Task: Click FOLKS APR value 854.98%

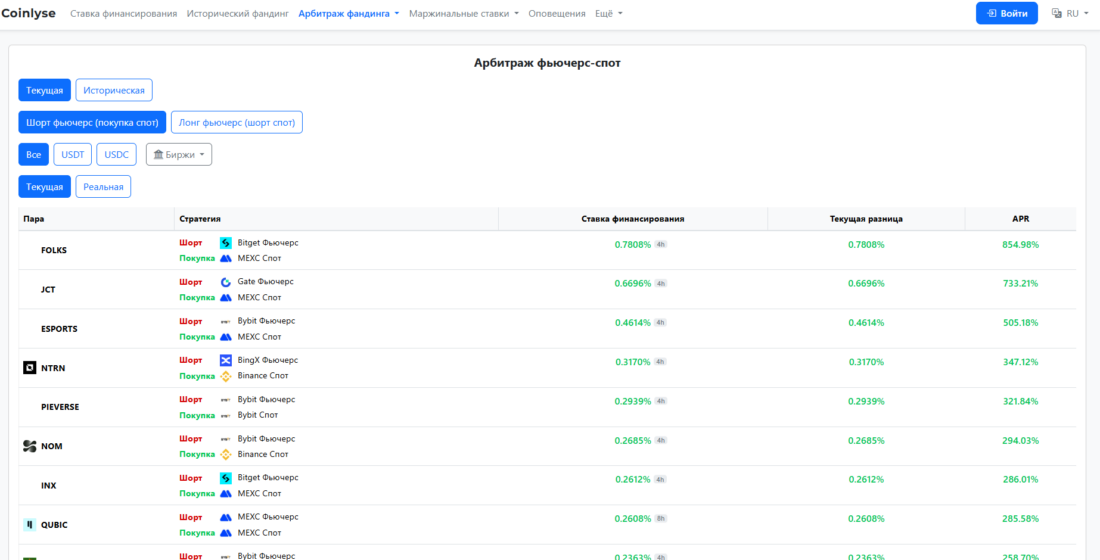Action: 1020,244
